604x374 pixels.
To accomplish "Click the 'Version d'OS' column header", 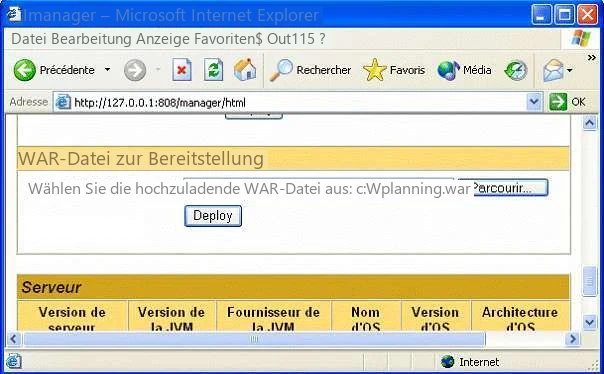I will point(435,317).
